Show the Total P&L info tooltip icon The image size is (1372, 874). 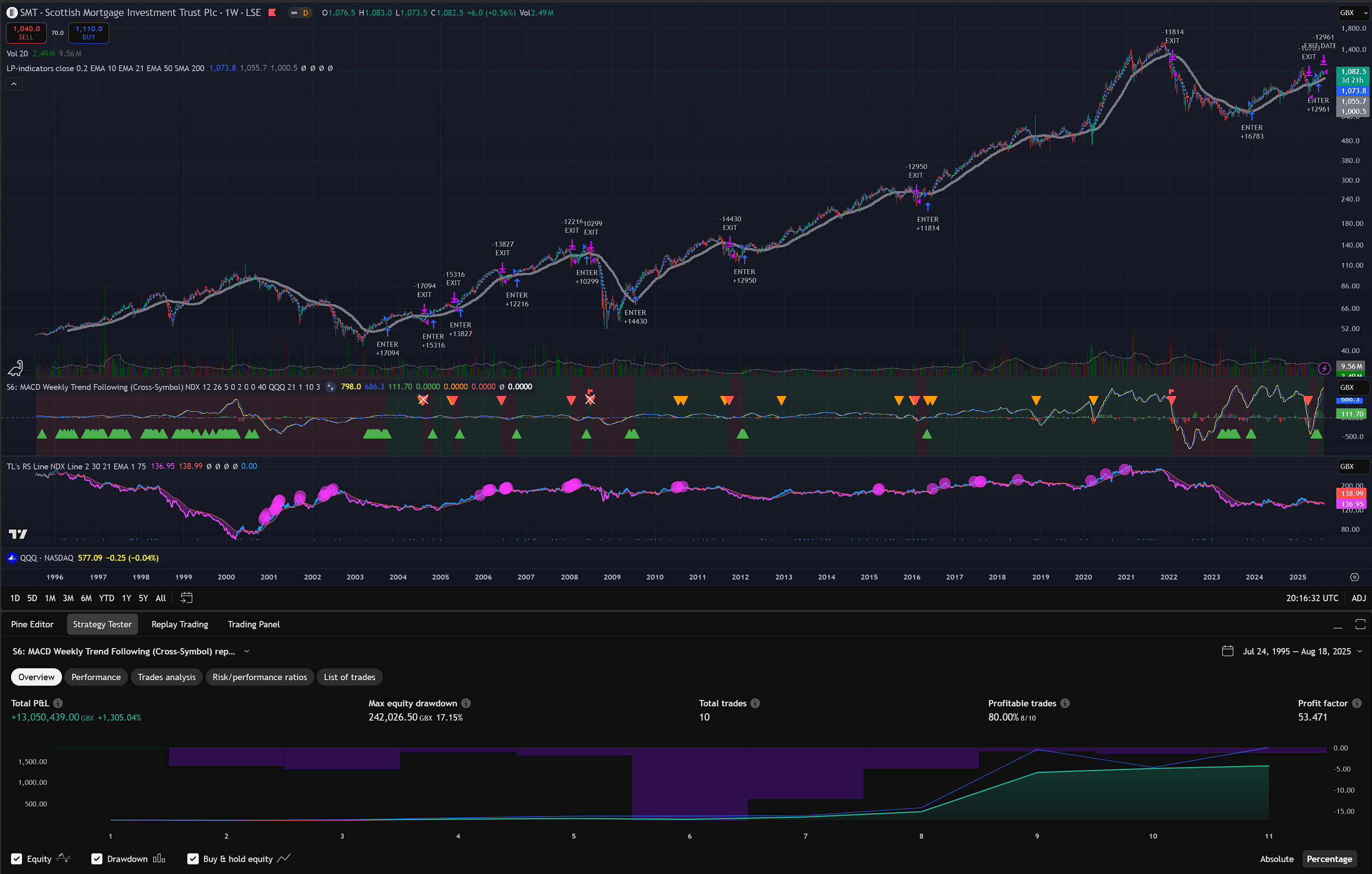[x=58, y=704]
